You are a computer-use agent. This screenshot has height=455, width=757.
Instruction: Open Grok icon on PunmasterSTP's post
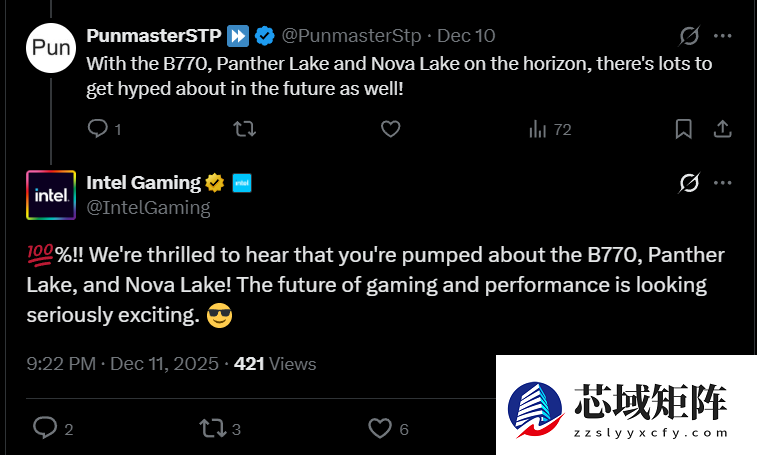pos(689,36)
